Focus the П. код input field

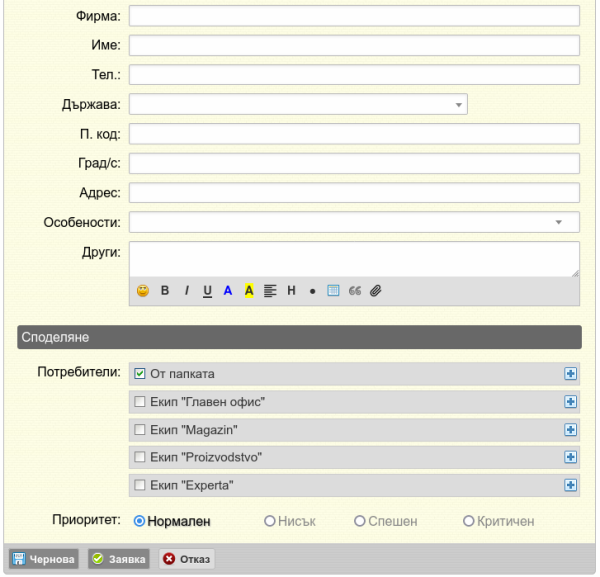pyautogui.click(x=354, y=134)
